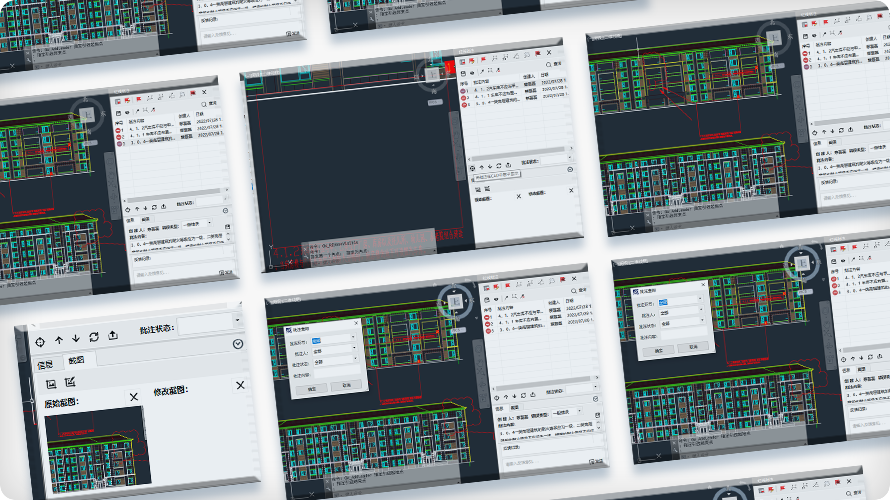Open first dropdown in bottom-center window's query dialog
The width and height of the screenshot is (890, 500).
335,341
